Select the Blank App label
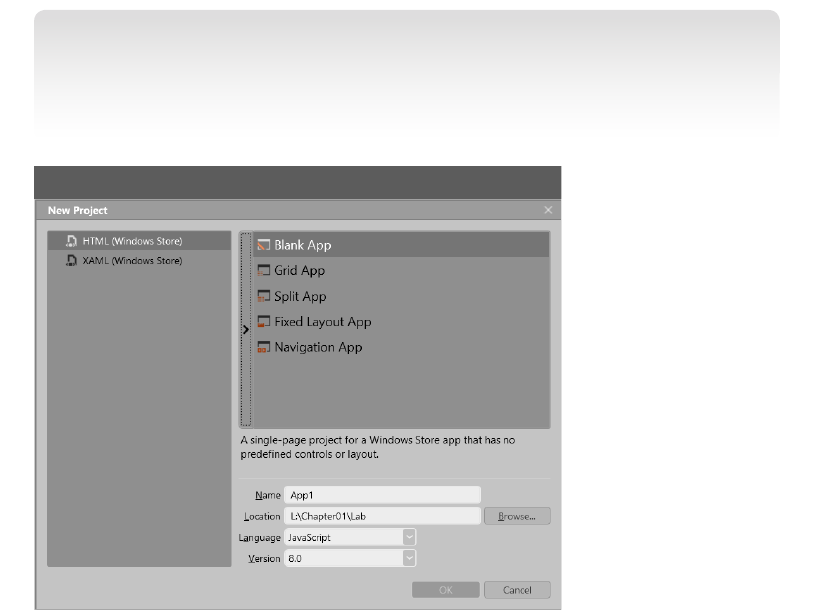The width and height of the screenshot is (815, 610). [x=303, y=245]
